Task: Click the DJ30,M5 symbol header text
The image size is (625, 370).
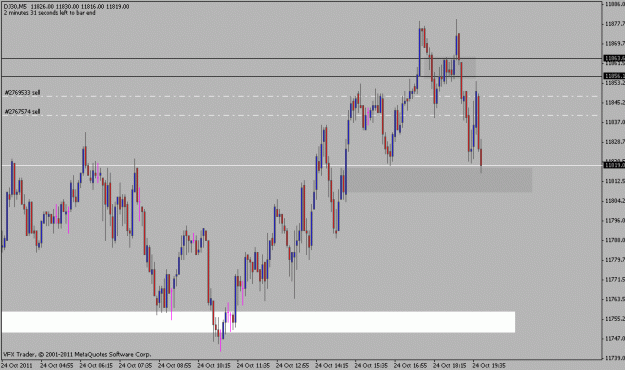Action: [x=16, y=7]
